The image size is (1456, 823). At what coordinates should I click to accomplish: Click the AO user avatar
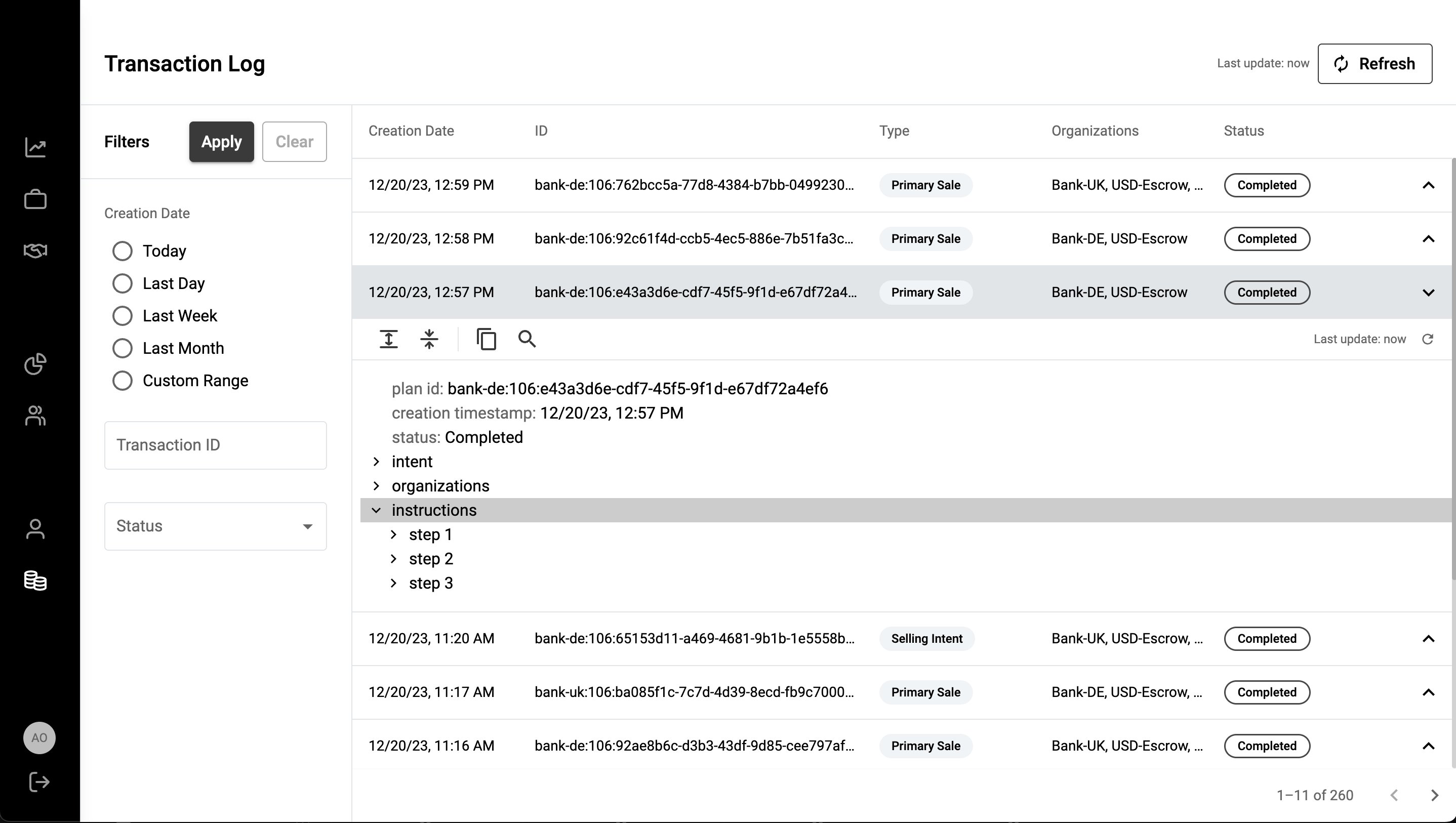(39, 737)
